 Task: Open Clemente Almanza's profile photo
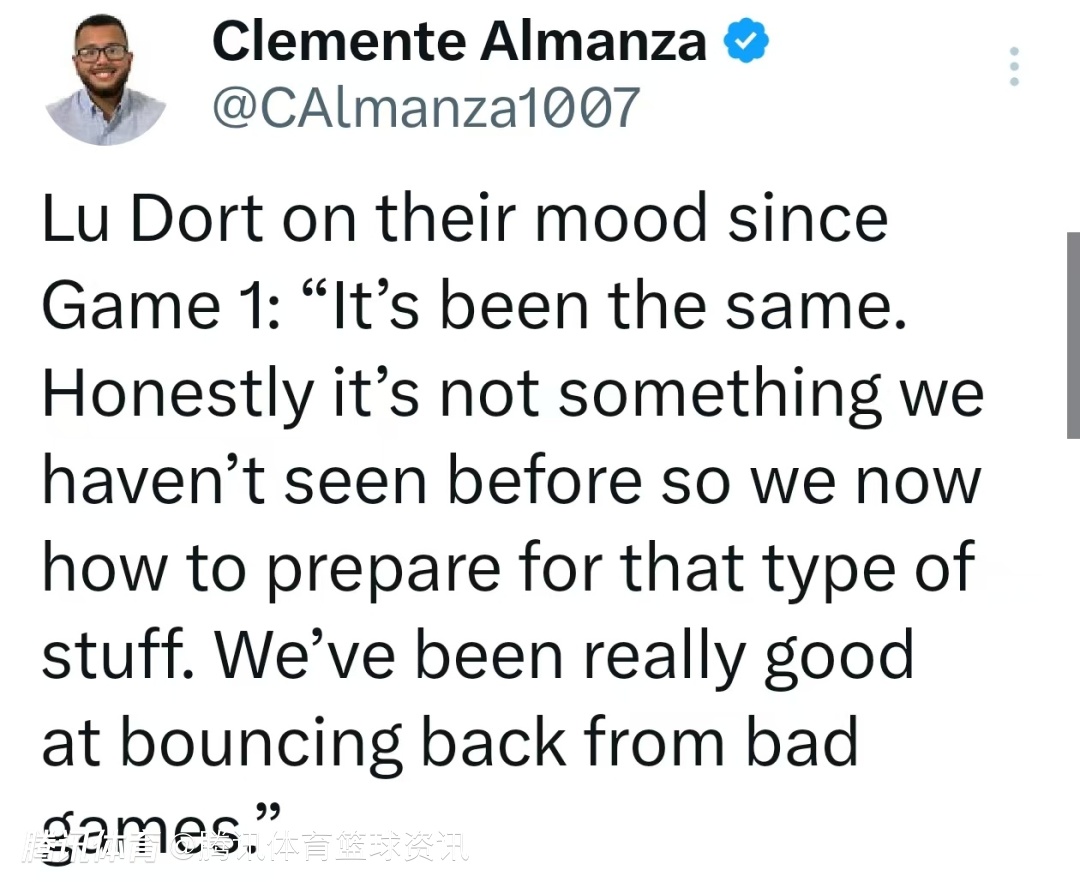106,79
